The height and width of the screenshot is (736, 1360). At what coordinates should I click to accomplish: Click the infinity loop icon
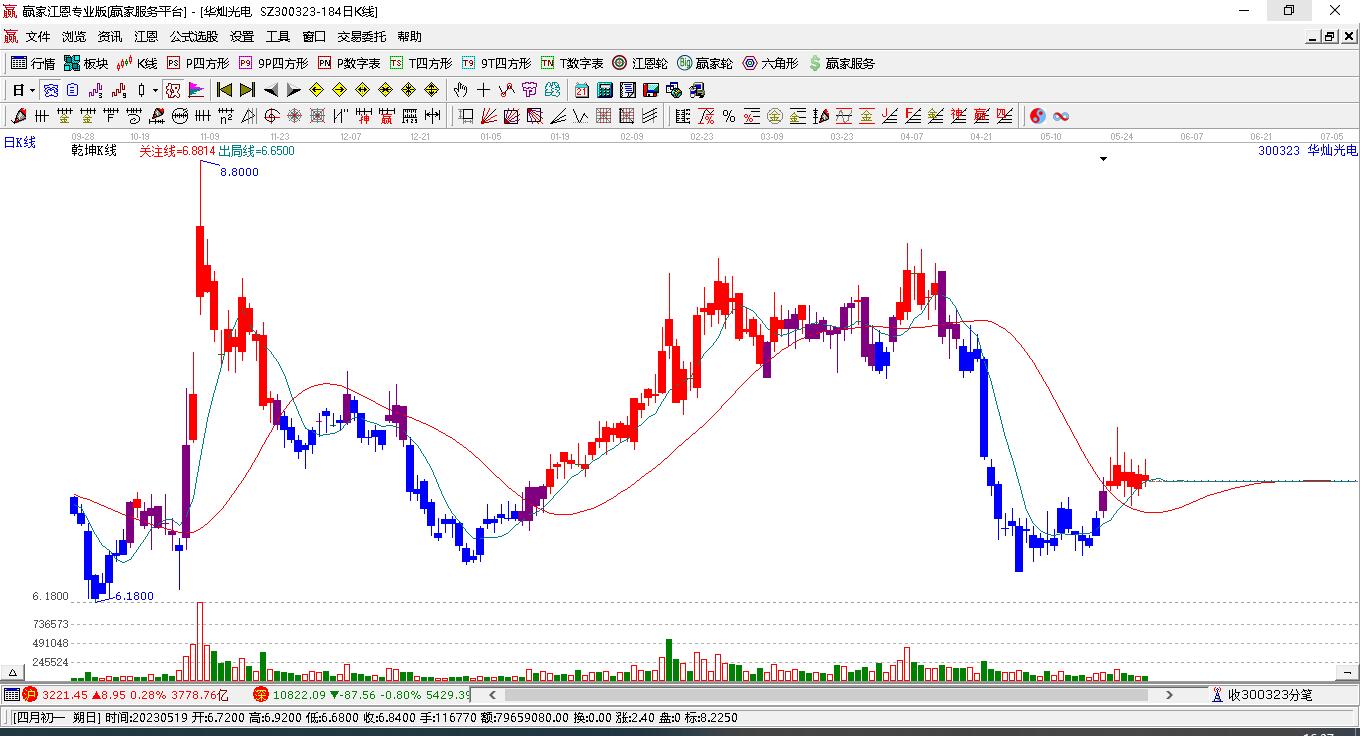coord(1061,116)
